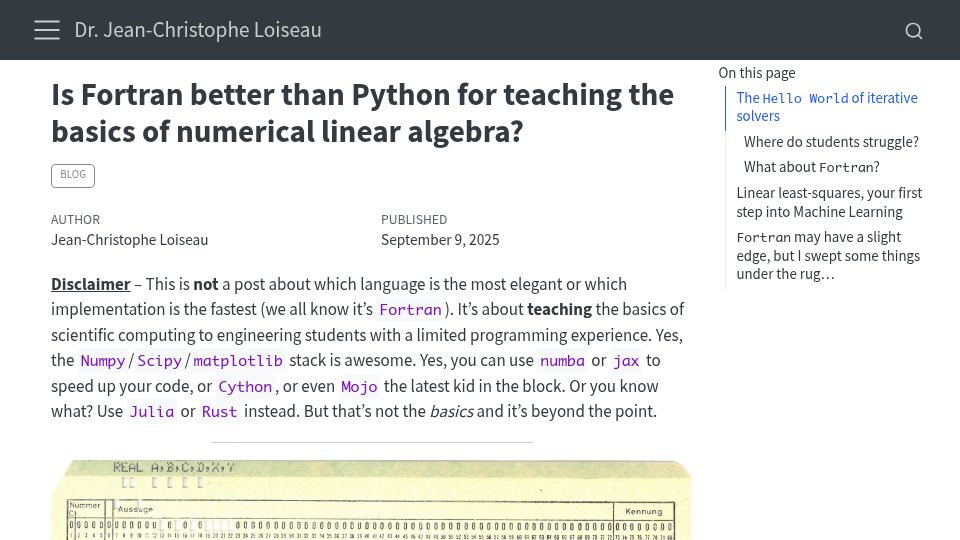Jump to 'Linear least-squares' section

coord(829,202)
